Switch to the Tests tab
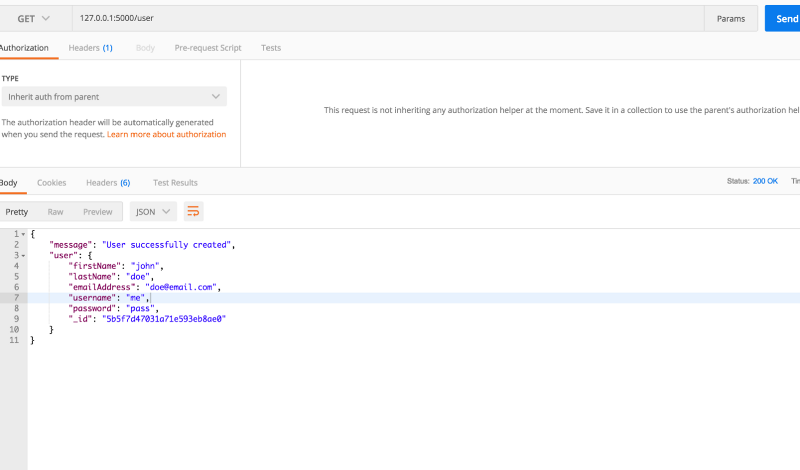Image resolution: width=800 pixels, height=470 pixels. (271, 47)
